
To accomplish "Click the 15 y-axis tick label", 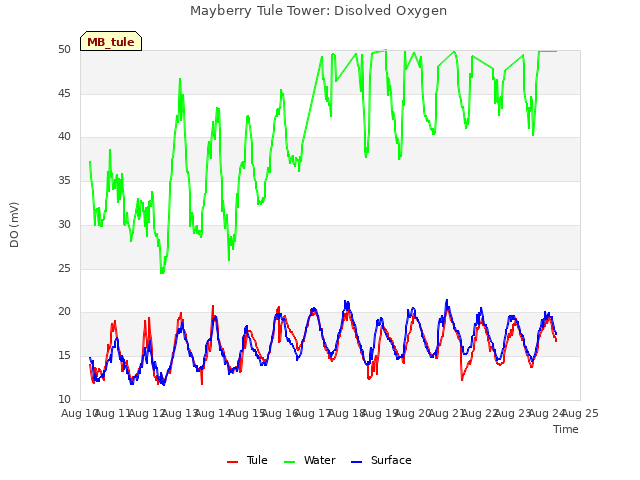I will click(64, 356).
